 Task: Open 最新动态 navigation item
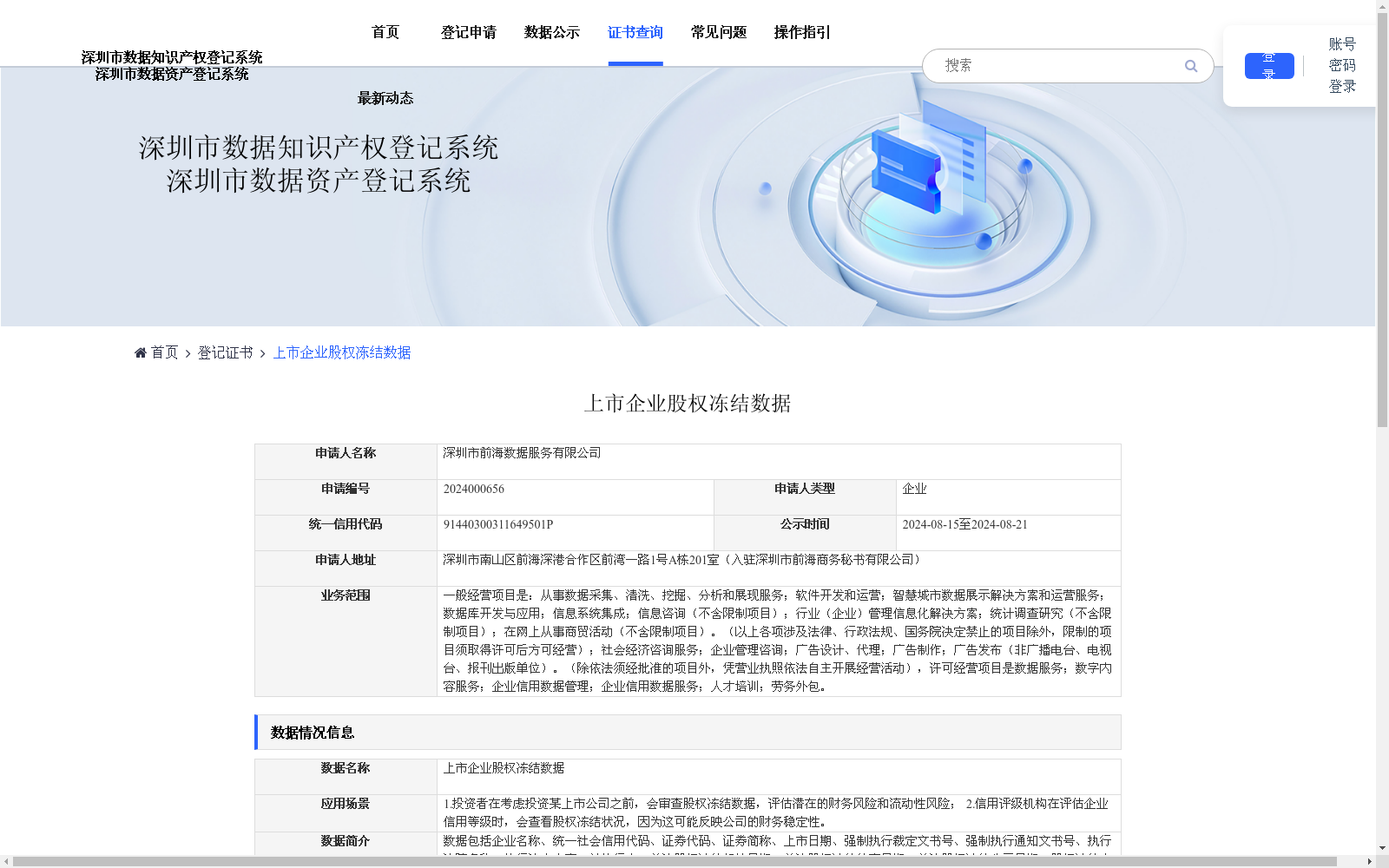pyautogui.click(x=385, y=98)
